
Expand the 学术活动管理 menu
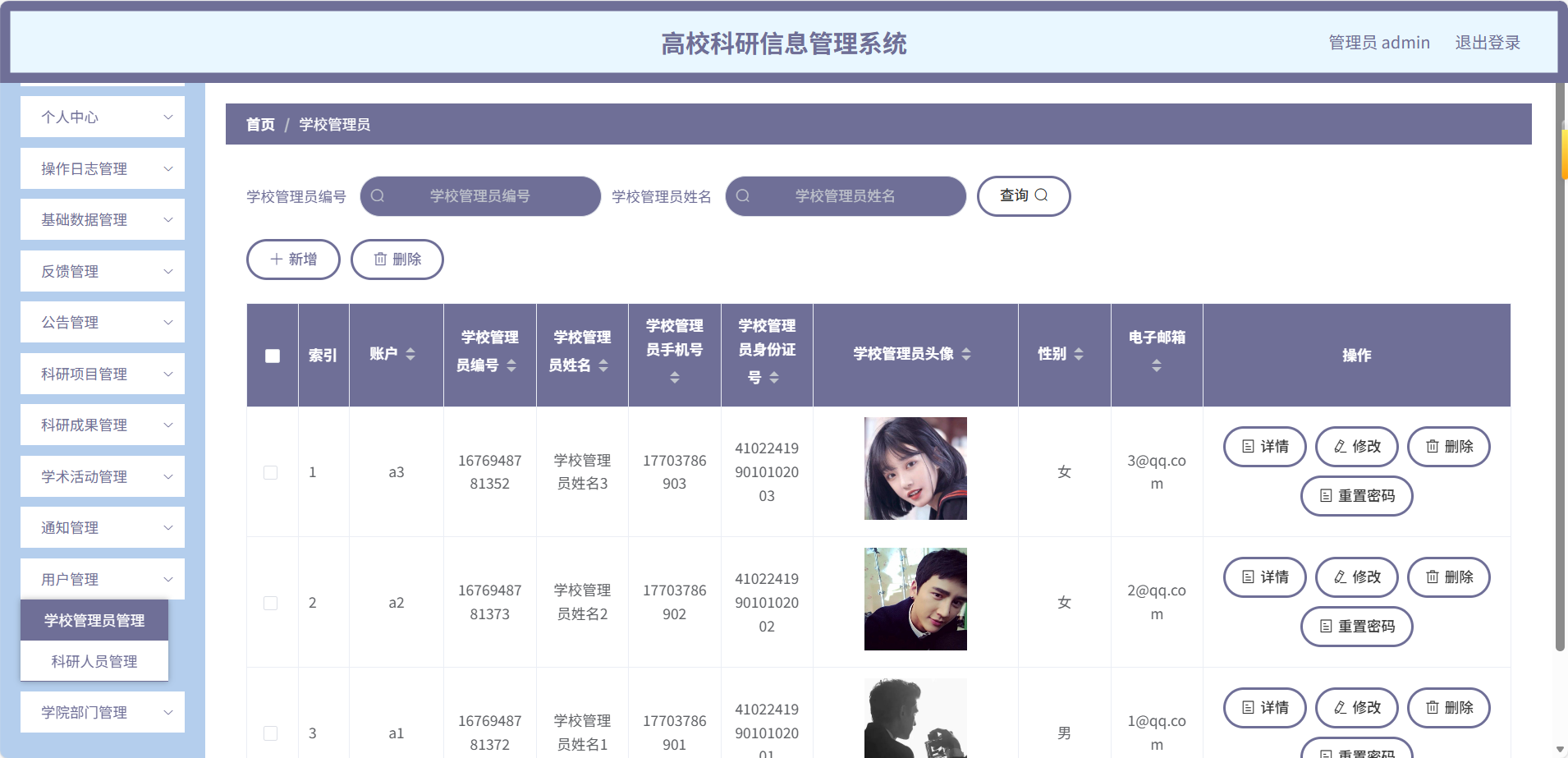click(103, 476)
